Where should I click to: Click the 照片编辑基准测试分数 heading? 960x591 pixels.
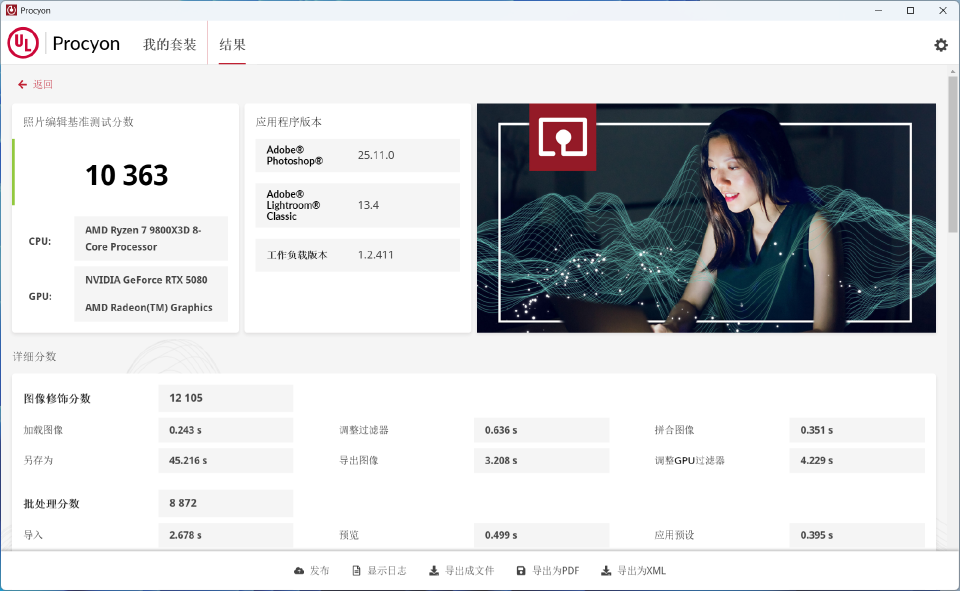point(78,122)
